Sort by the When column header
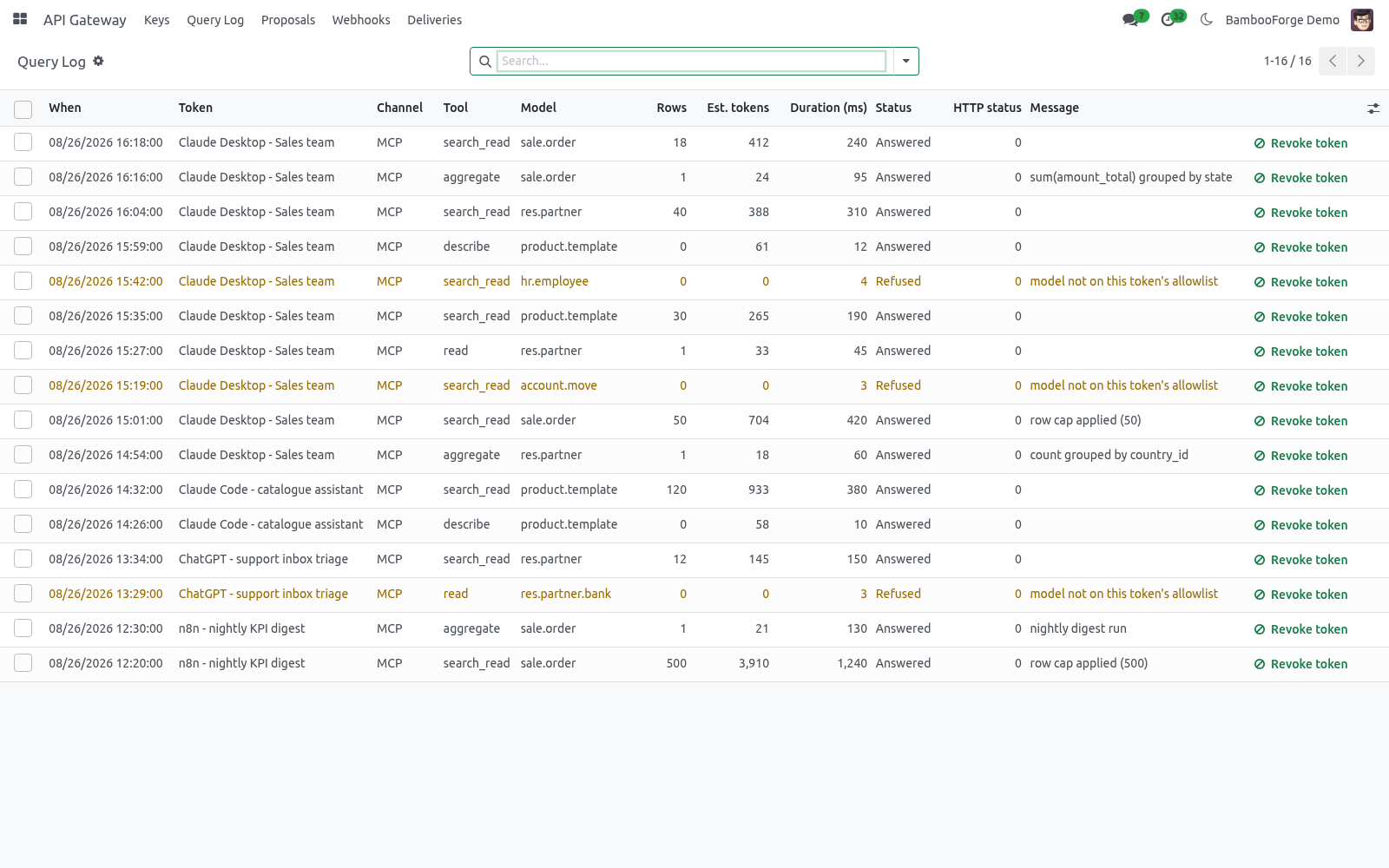This screenshot has width=1389, height=868. (x=65, y=108)
